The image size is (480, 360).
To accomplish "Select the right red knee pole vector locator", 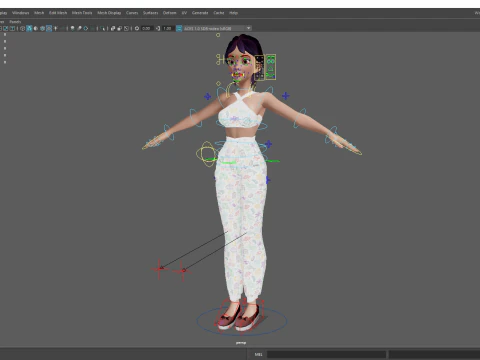I will (182, 271).
